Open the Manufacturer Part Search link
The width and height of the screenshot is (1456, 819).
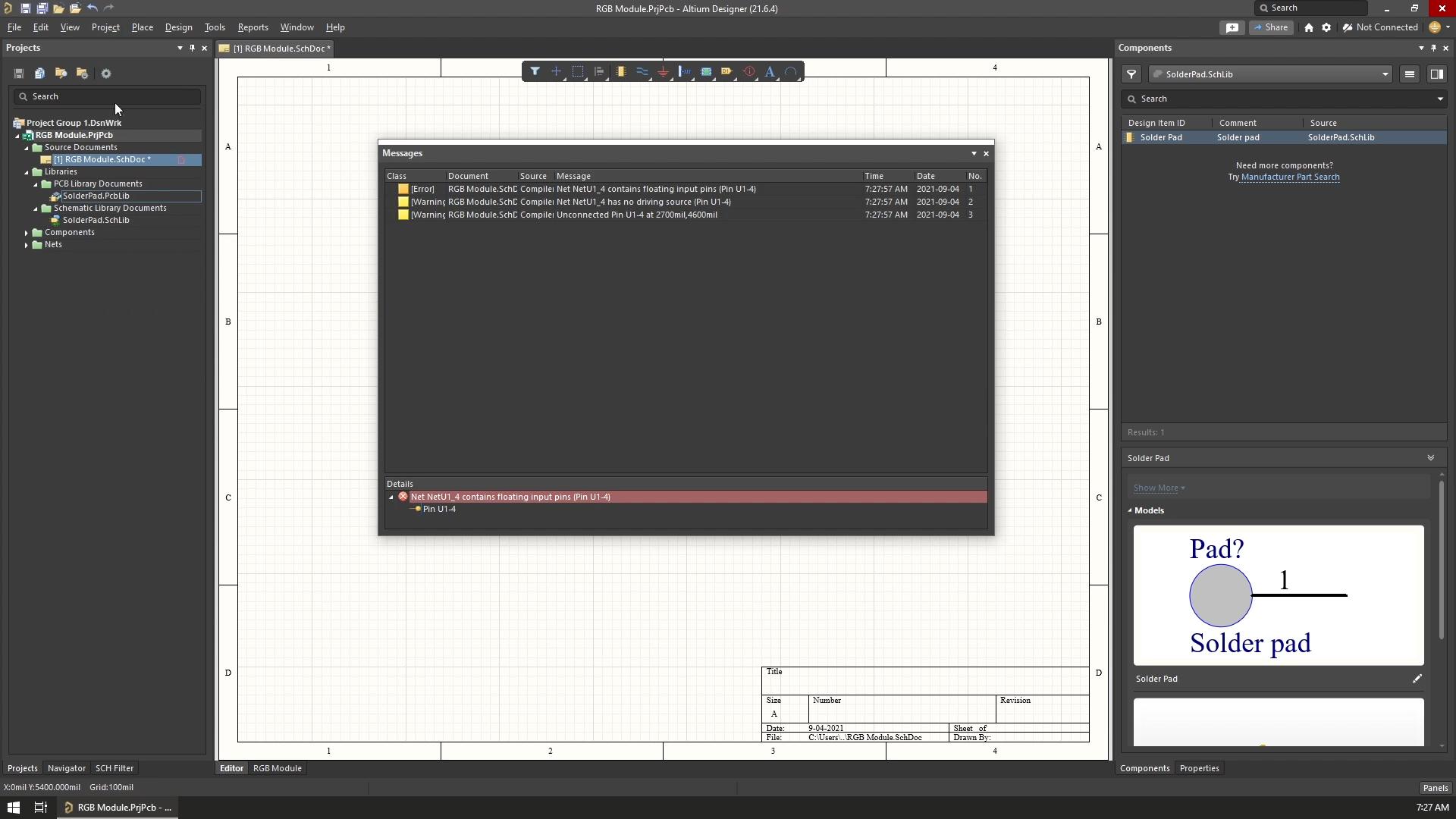1290,177
